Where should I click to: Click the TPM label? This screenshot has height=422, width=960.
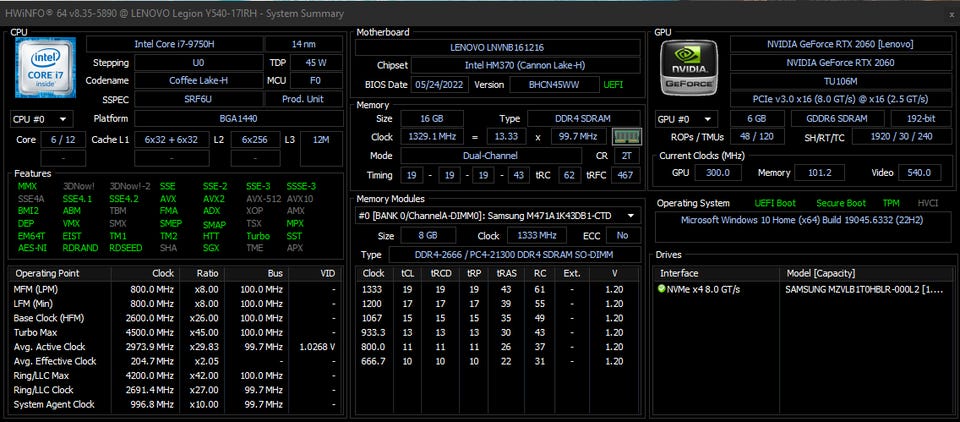pos(891,203)
